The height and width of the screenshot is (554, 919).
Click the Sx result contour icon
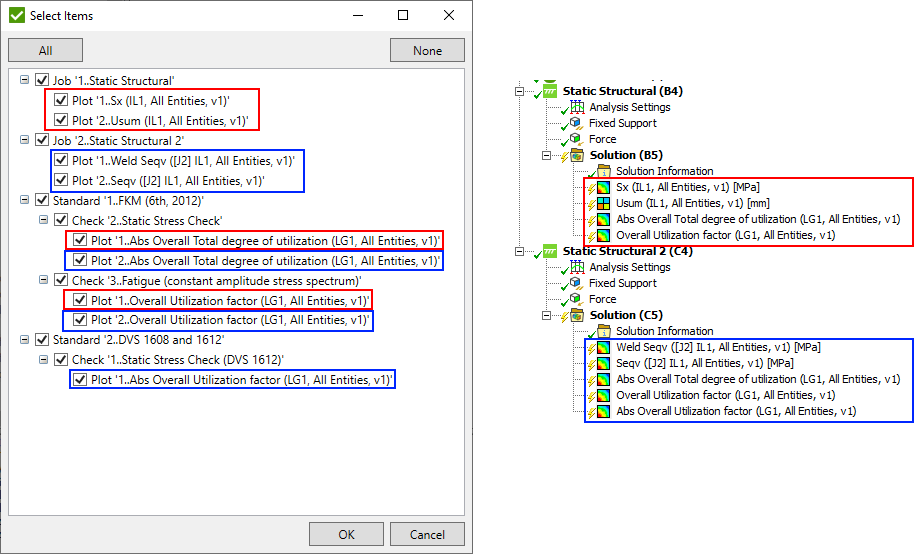[x=603, y=187]
